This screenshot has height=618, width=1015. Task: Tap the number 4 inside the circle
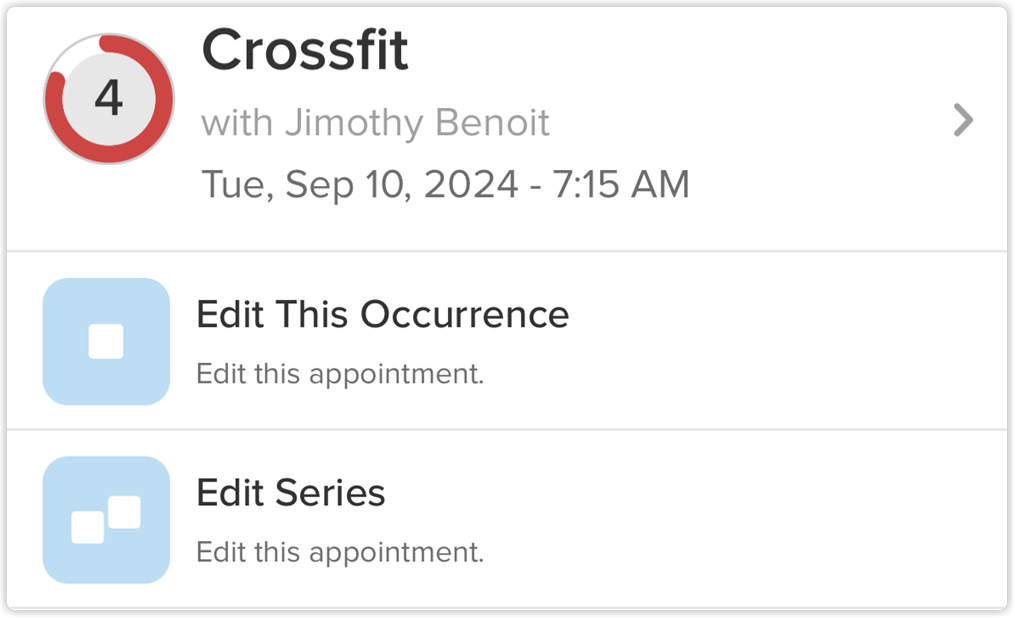109,98
